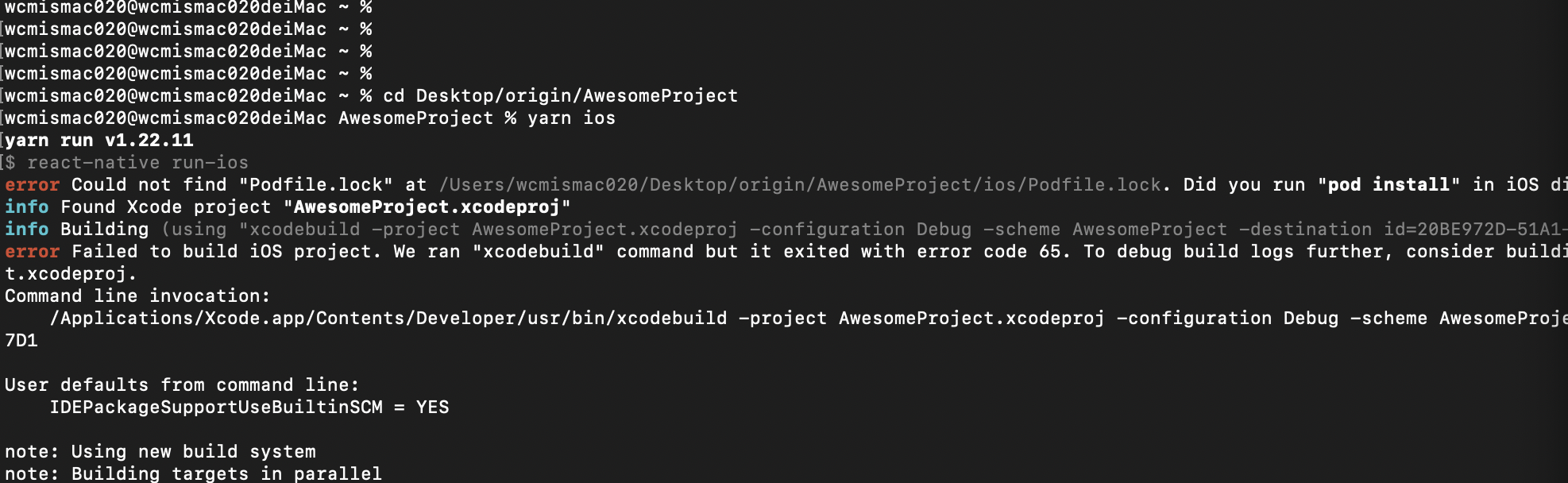Click the red "error" label before "Could not find"
Screen dimensions: 1568x483
(x=32, y=185)
